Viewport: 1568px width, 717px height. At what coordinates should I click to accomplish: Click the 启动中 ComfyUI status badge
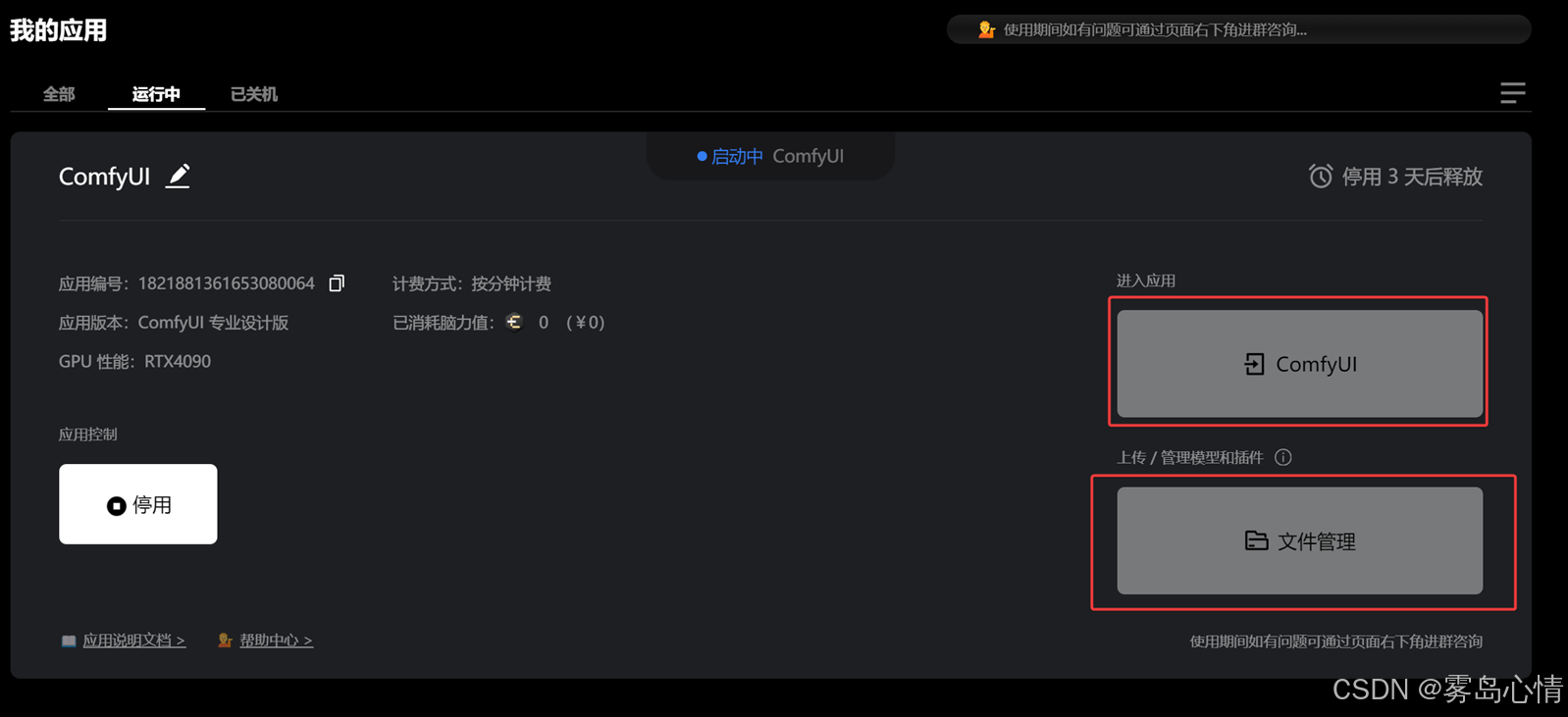770,156
